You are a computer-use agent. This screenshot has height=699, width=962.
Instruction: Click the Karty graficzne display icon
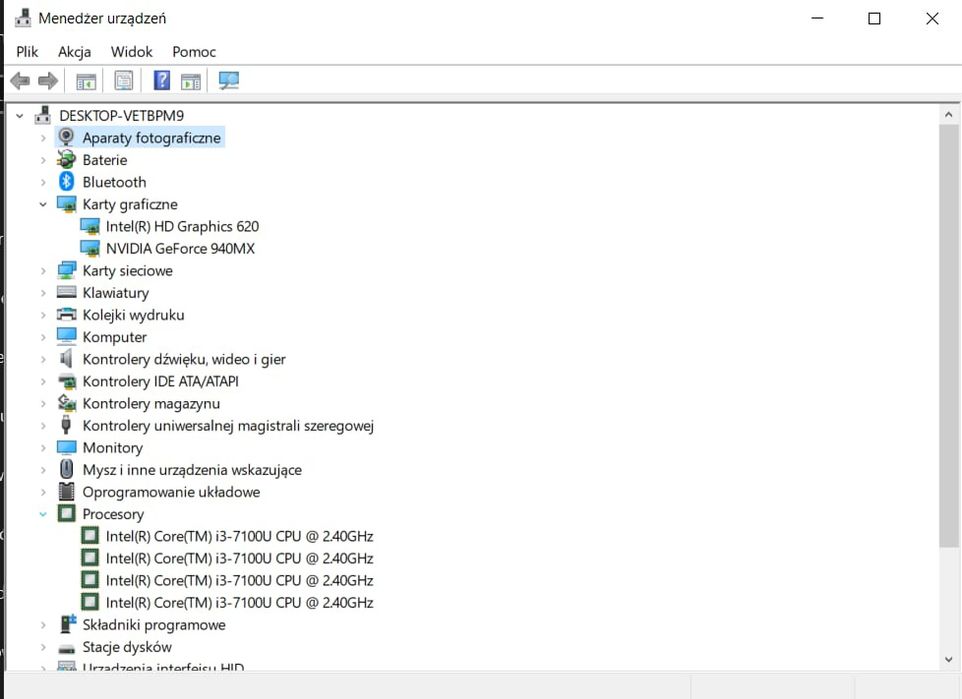(66, 204)
